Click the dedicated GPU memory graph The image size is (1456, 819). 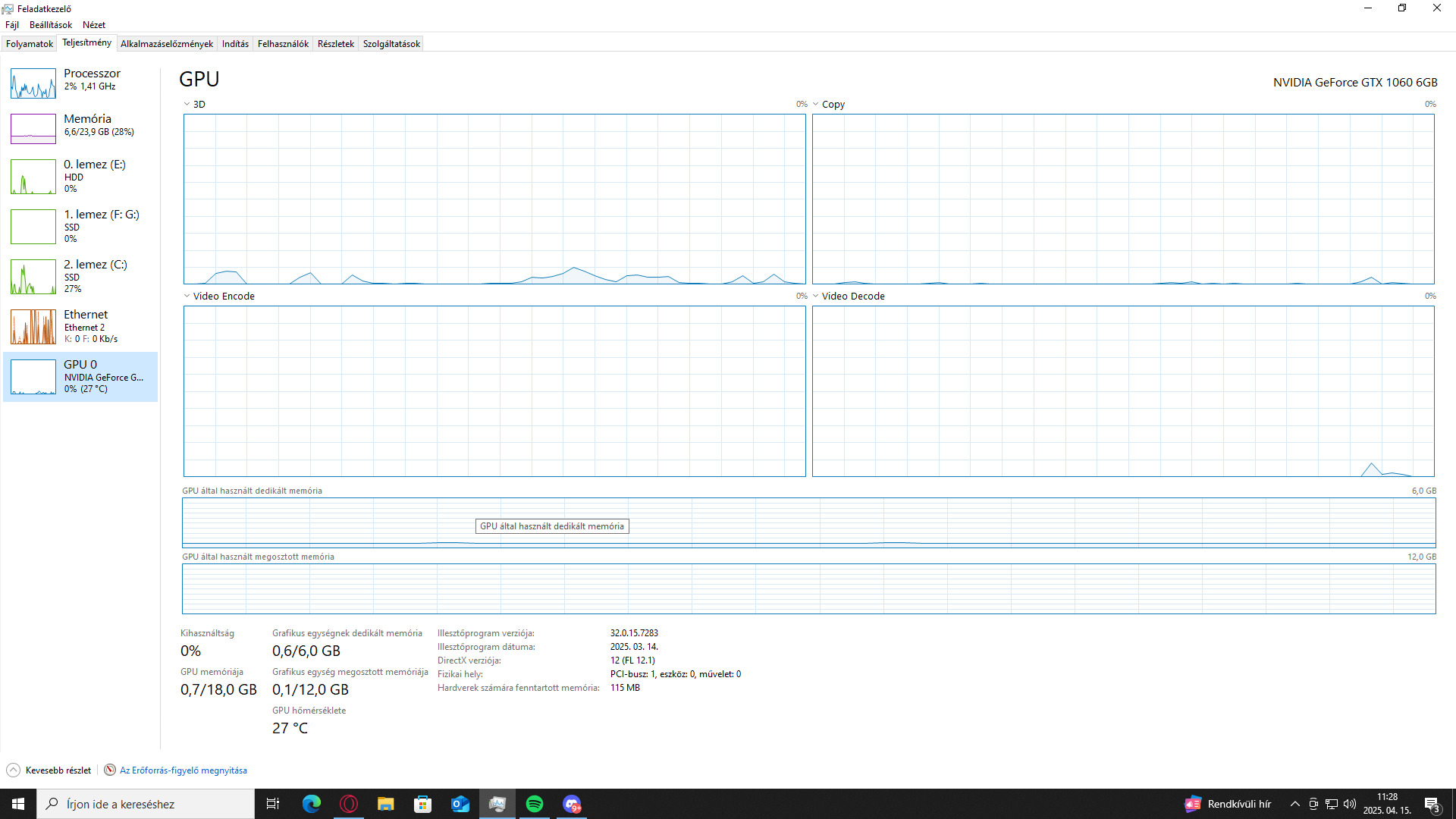pyautogui.click(x=808, y=522)
